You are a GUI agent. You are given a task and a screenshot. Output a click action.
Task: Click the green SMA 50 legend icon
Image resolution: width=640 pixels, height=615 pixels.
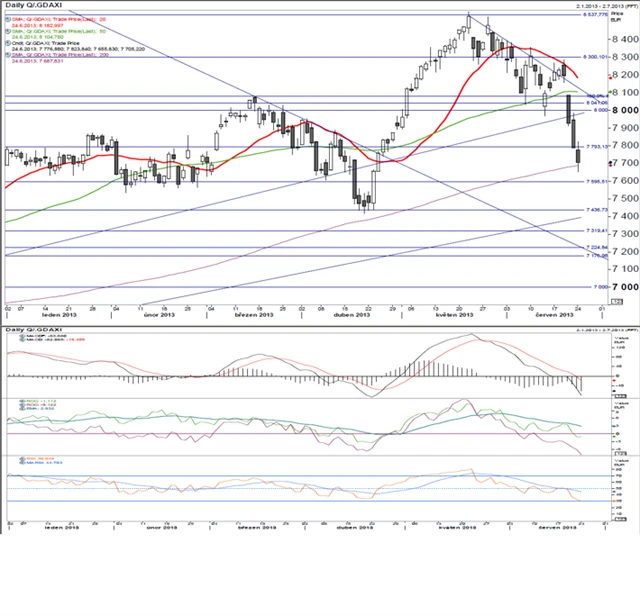8,31
